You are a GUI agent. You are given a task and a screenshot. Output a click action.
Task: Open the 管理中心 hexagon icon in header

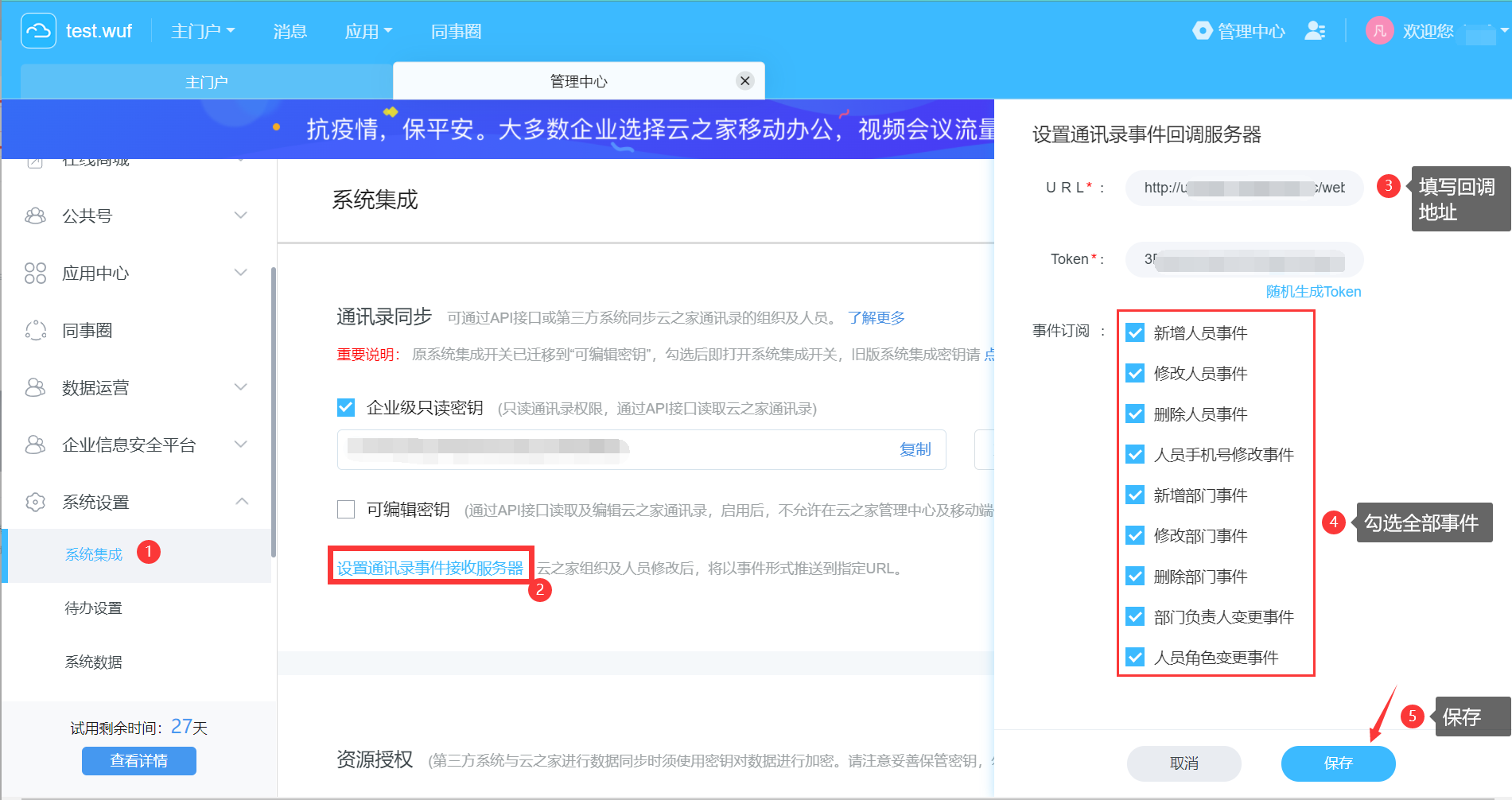click(x=1203, y=31)
